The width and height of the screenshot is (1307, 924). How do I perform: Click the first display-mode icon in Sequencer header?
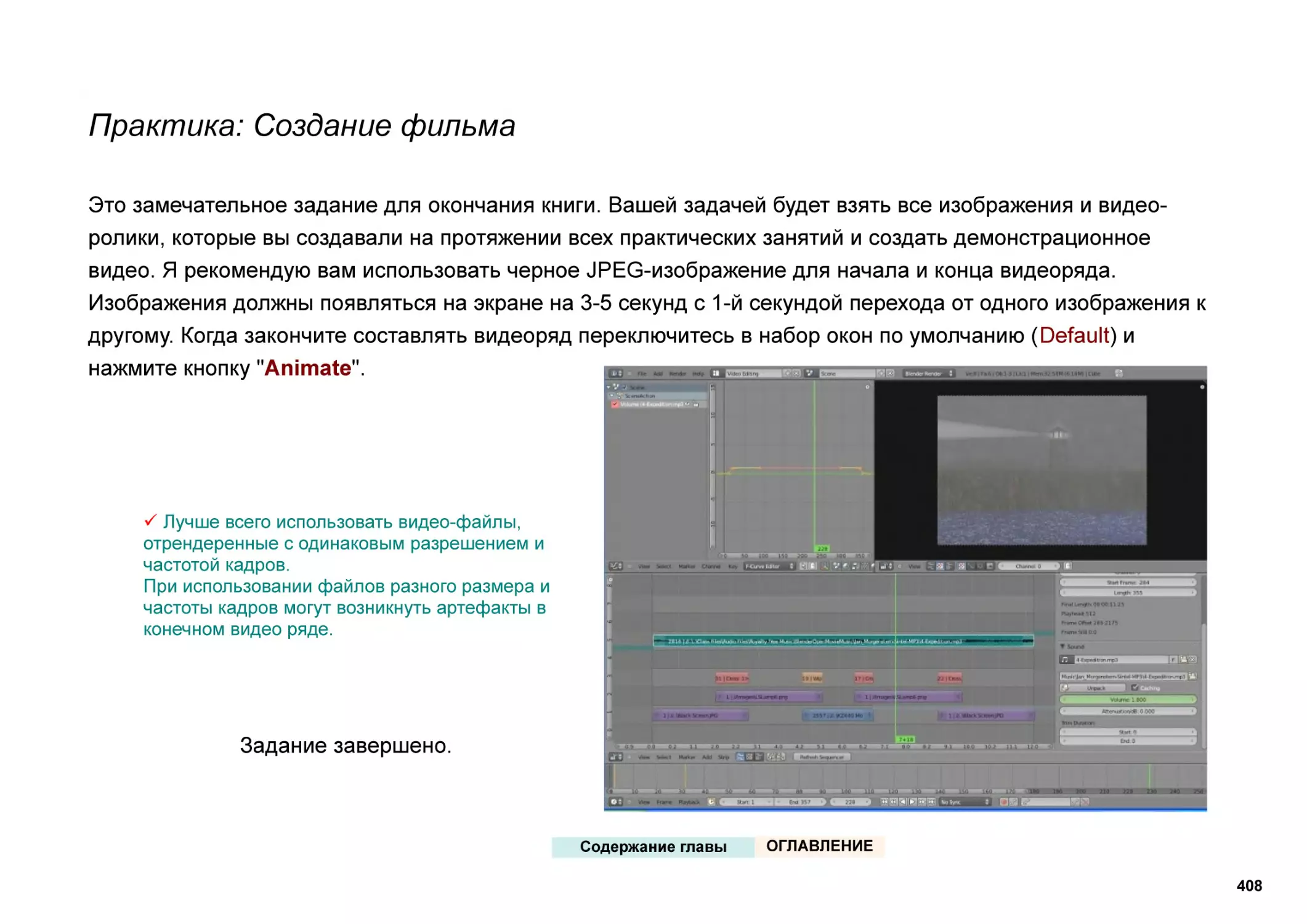(741, 757)
